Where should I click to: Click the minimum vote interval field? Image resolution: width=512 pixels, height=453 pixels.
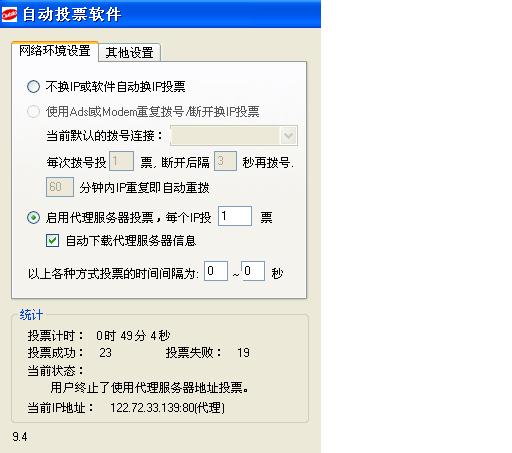(216, 271)
